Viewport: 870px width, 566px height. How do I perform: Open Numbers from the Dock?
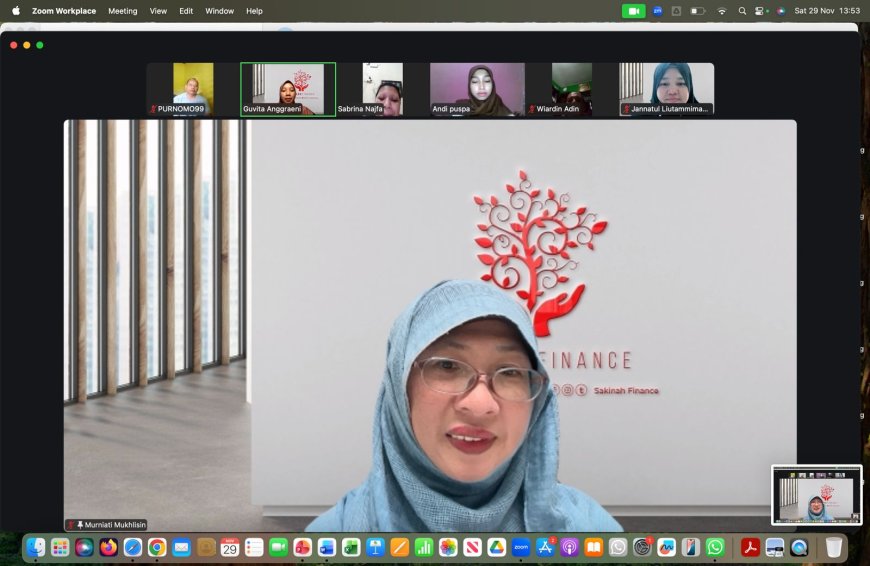424,548
